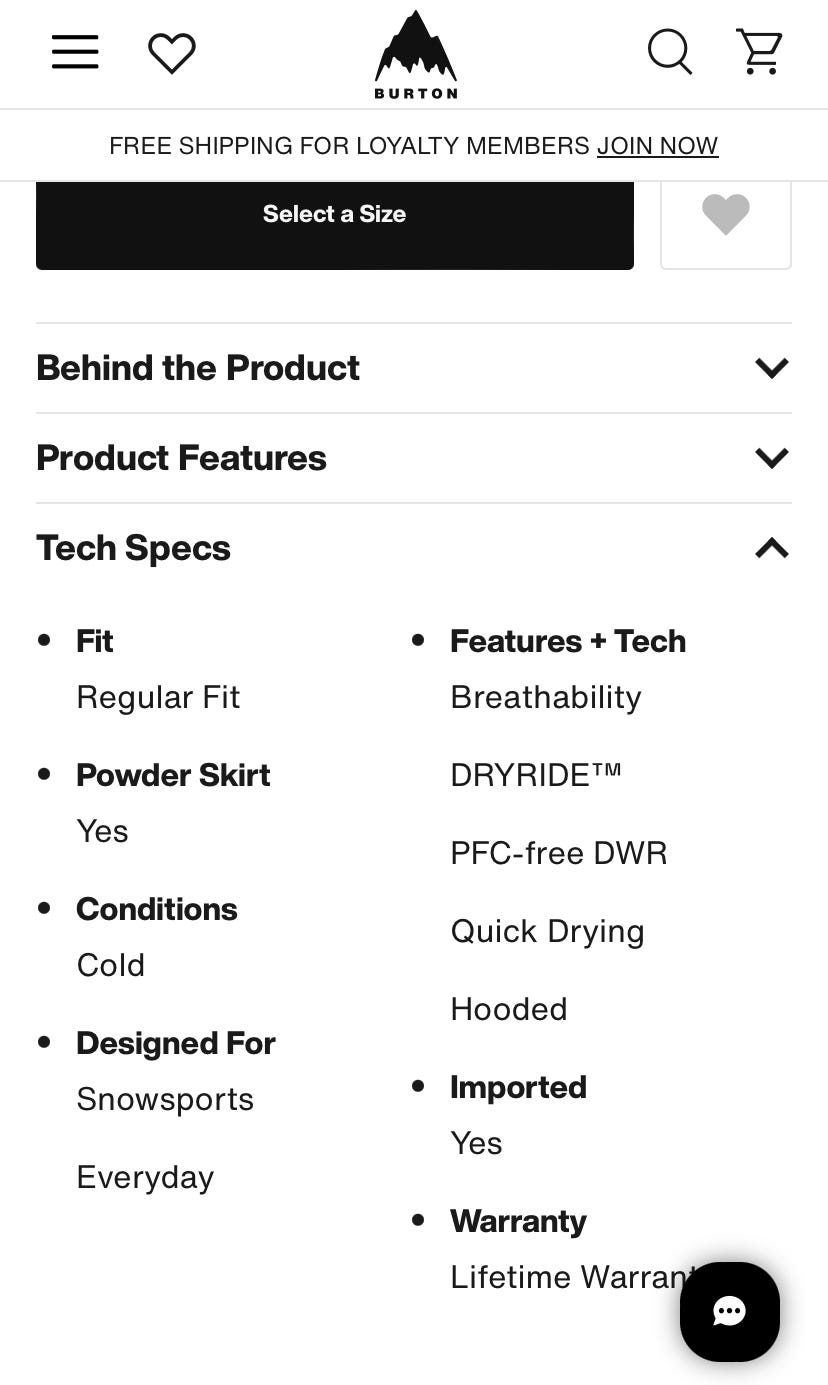
Task: Follow the JOIN NOW link
Action: click(657, 146)
